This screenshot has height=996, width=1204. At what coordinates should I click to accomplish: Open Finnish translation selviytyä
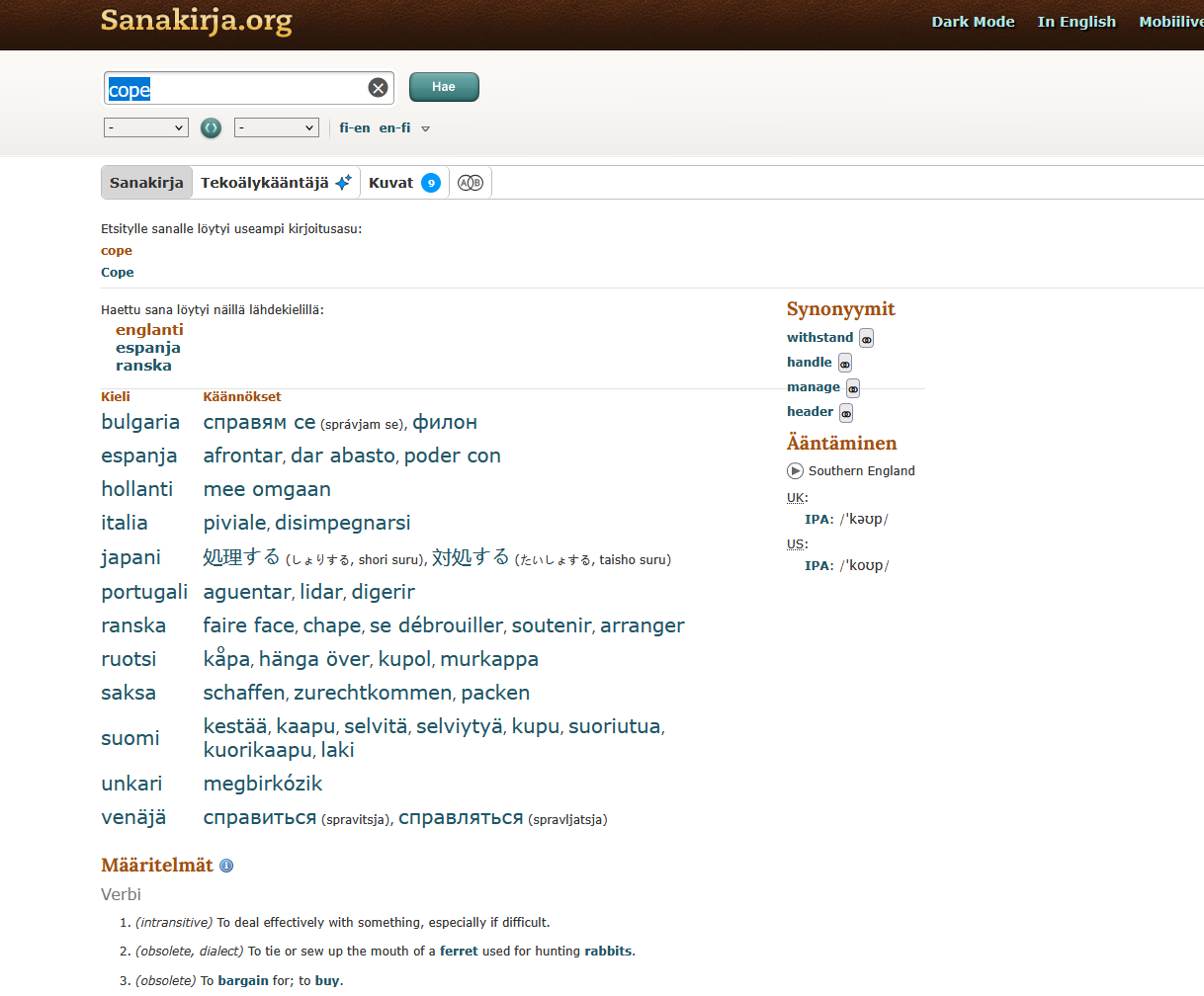460,727
